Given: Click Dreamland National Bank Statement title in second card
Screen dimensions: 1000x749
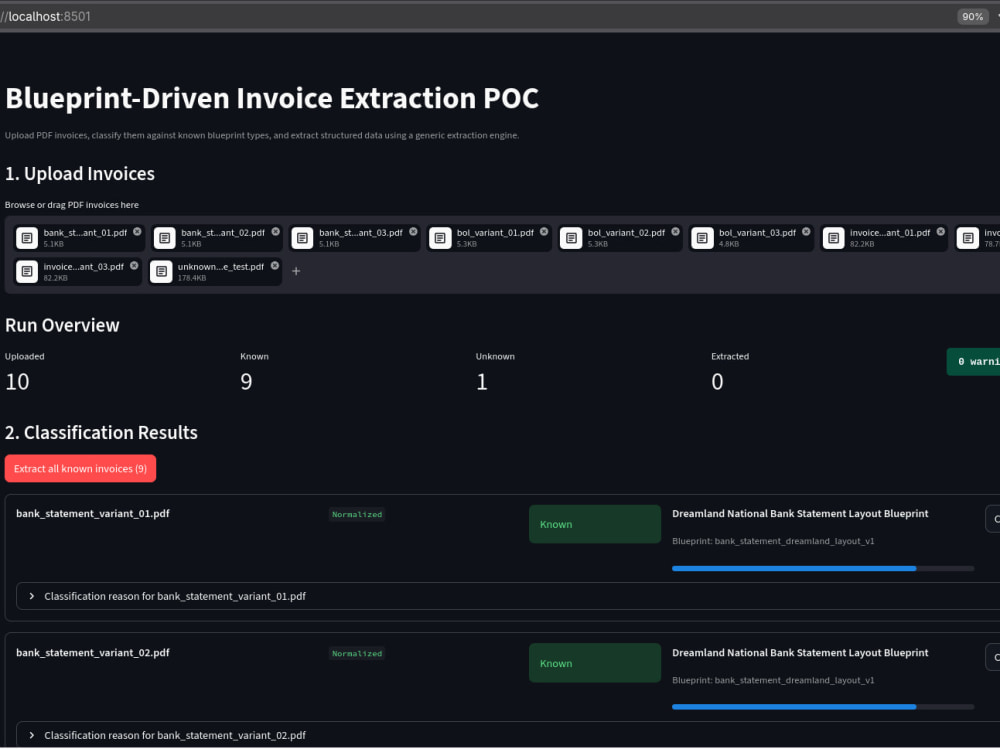Looking at the screenshot, I should 800,653.
